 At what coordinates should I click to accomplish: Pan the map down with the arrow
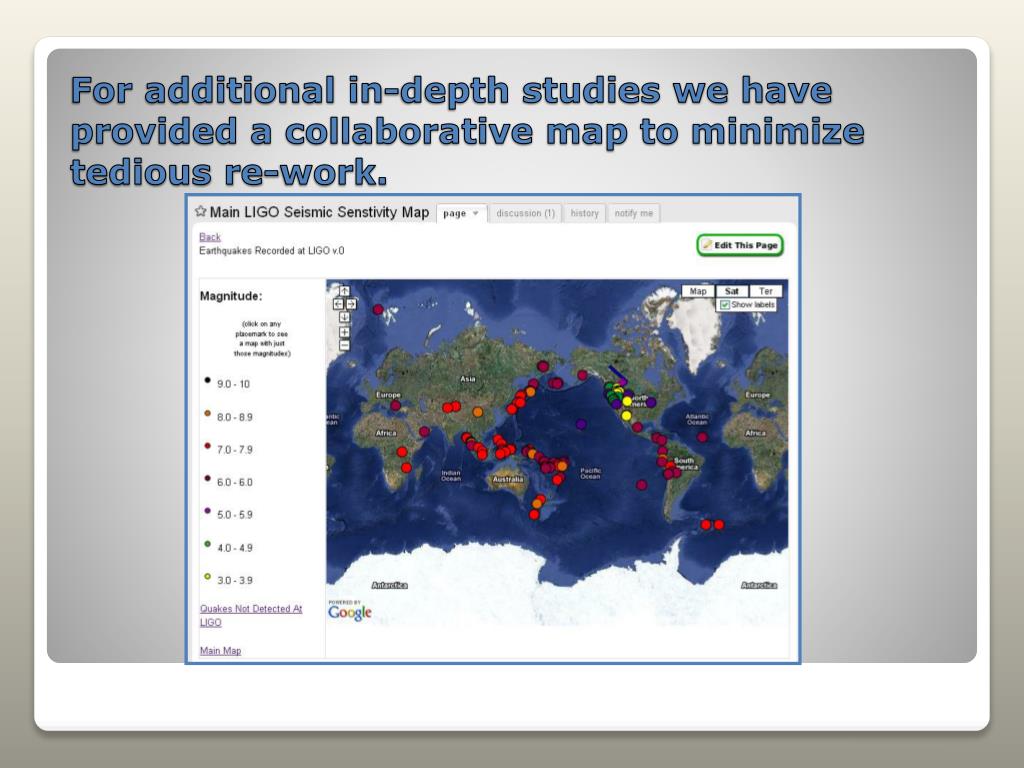tap(344, 317)
